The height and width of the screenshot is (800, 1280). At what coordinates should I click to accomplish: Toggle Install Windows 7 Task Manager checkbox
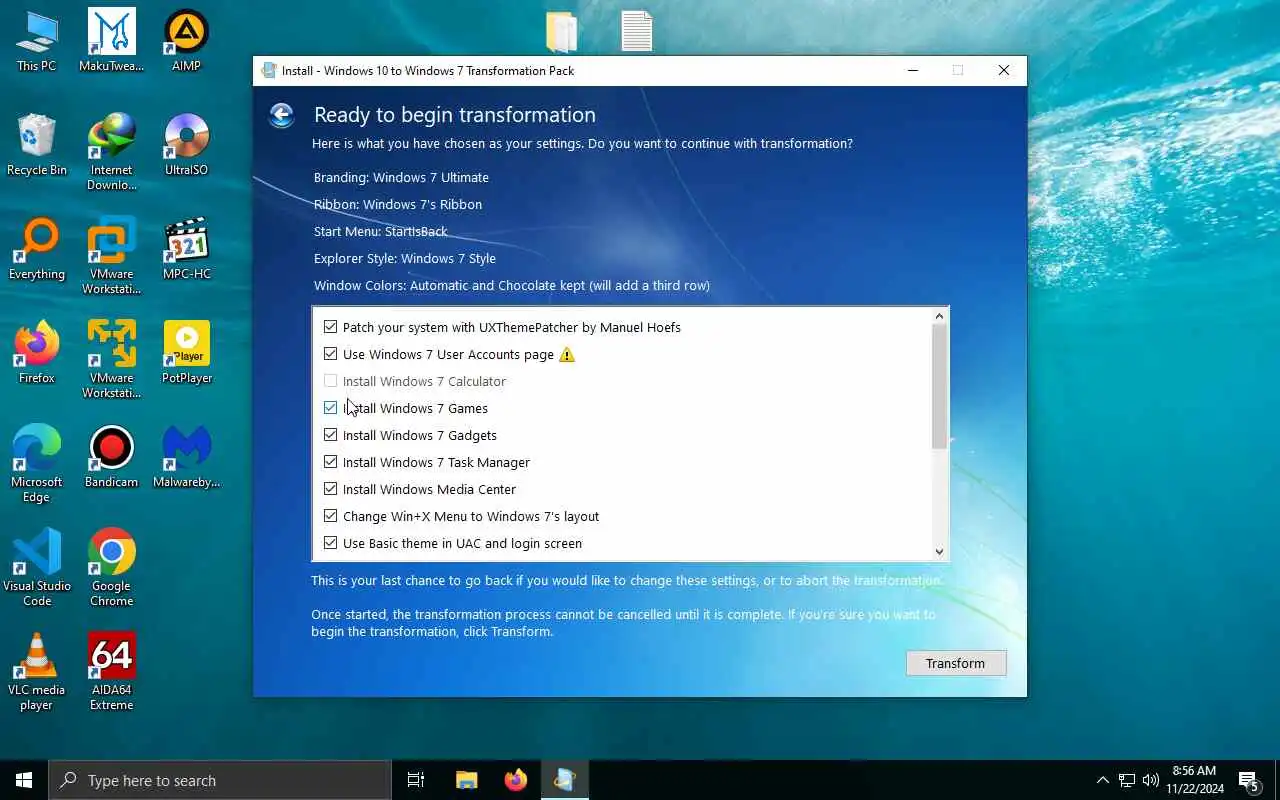(x=331, y=462)
